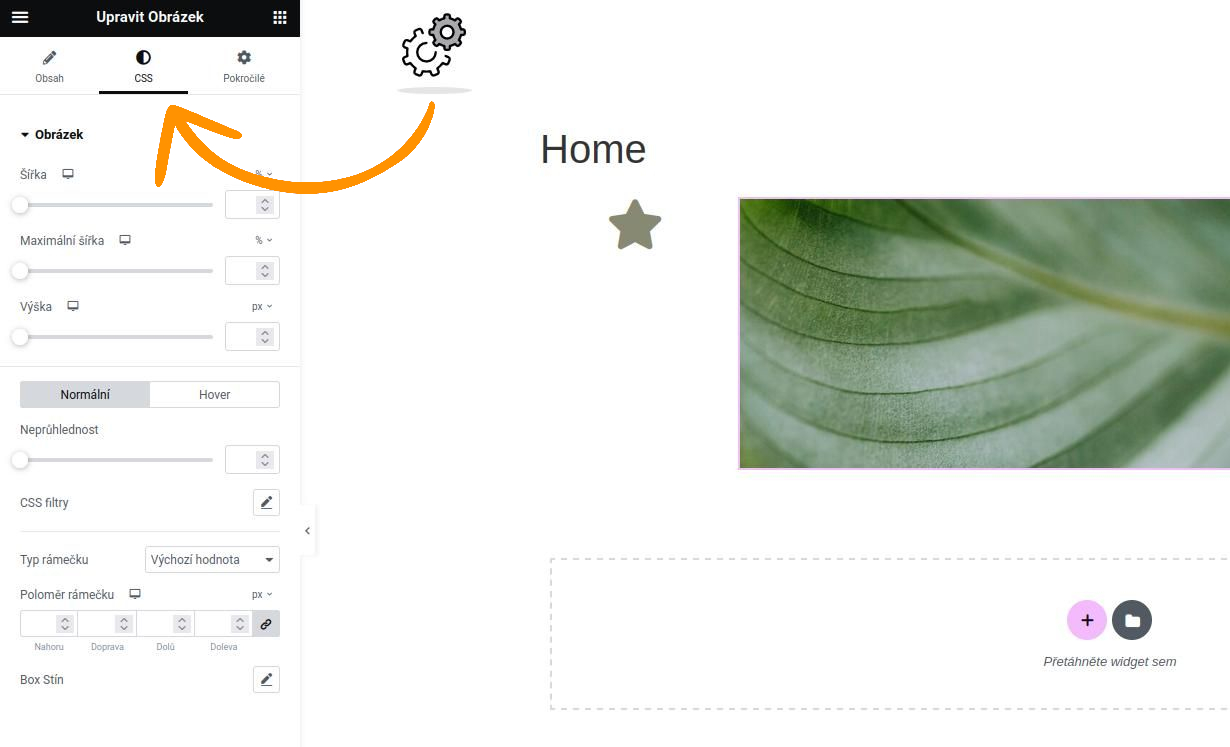Open the widgets grid icon
1230x747 pixels.
(x=280, y=17)
